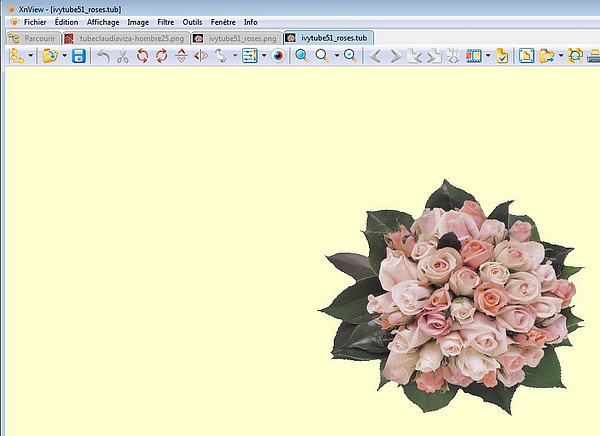The image size is (600, 436).
Task: Go to the next image arrow
Action: click(x=395, y=56)
